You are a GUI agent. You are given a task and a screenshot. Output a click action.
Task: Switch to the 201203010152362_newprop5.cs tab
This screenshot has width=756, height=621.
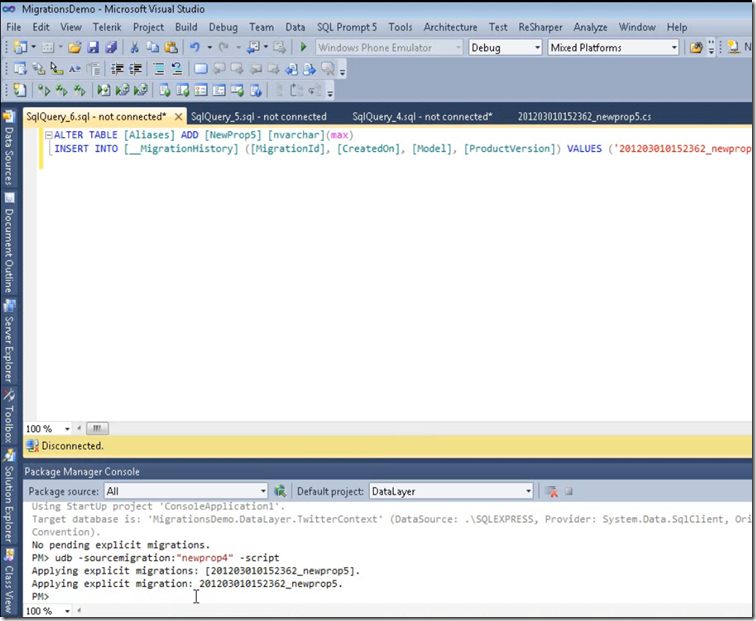(x=584, y=117)
